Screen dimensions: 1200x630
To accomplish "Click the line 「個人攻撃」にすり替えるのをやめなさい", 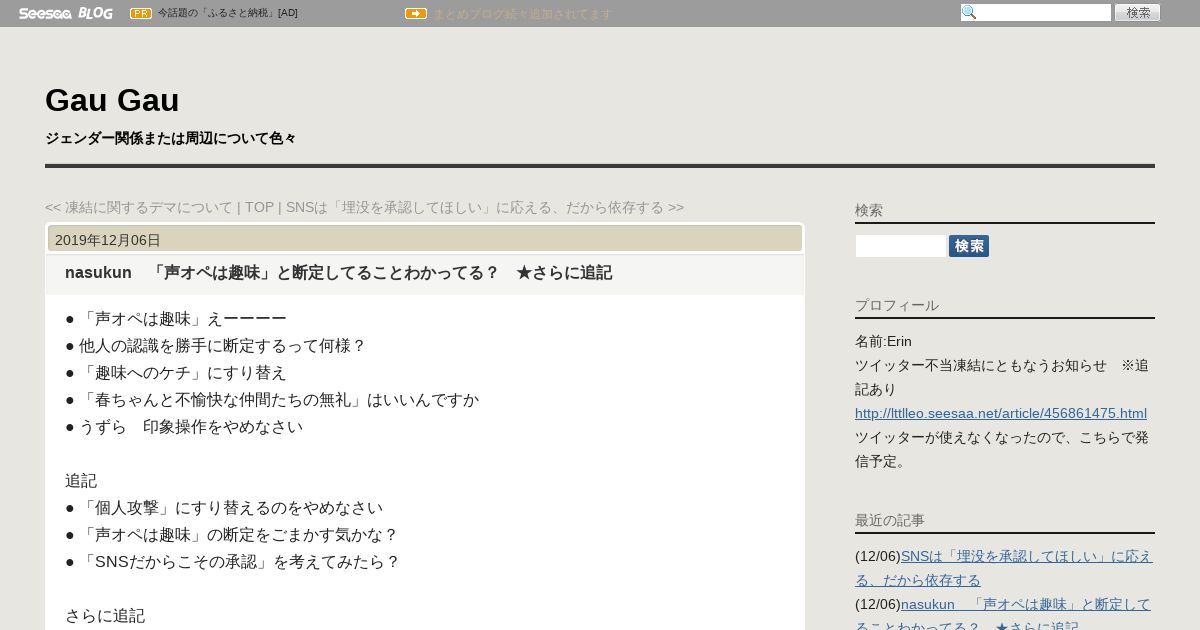I will click(224, 508).
